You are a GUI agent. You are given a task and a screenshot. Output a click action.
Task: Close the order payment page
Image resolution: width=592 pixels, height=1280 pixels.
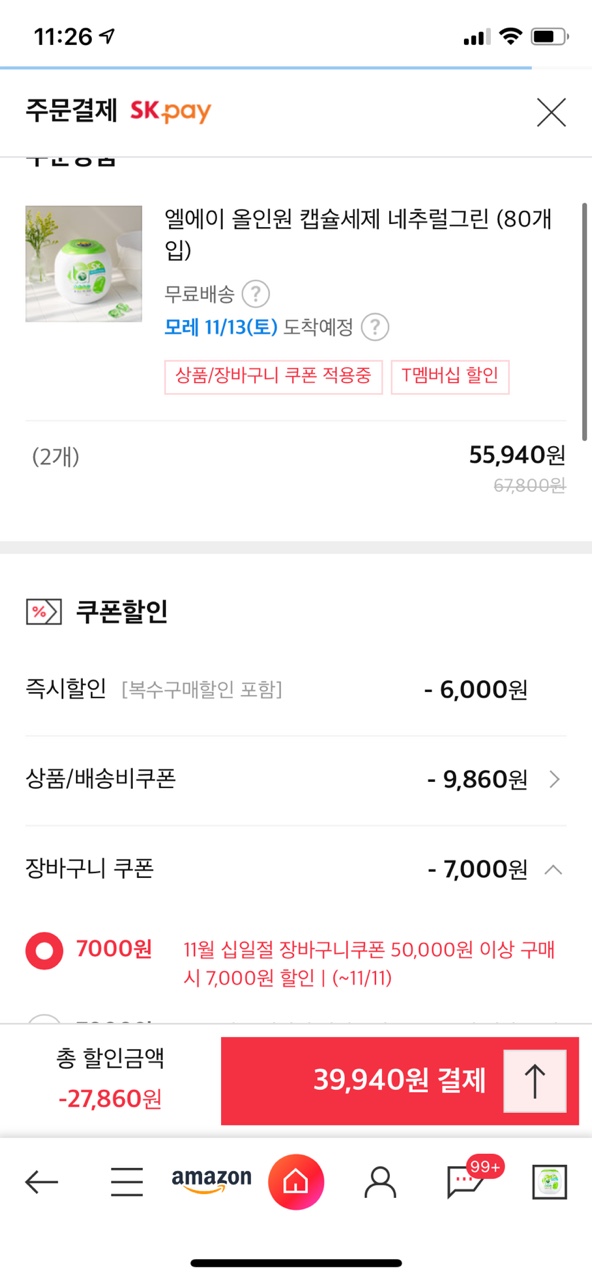[x=551, y=112]
